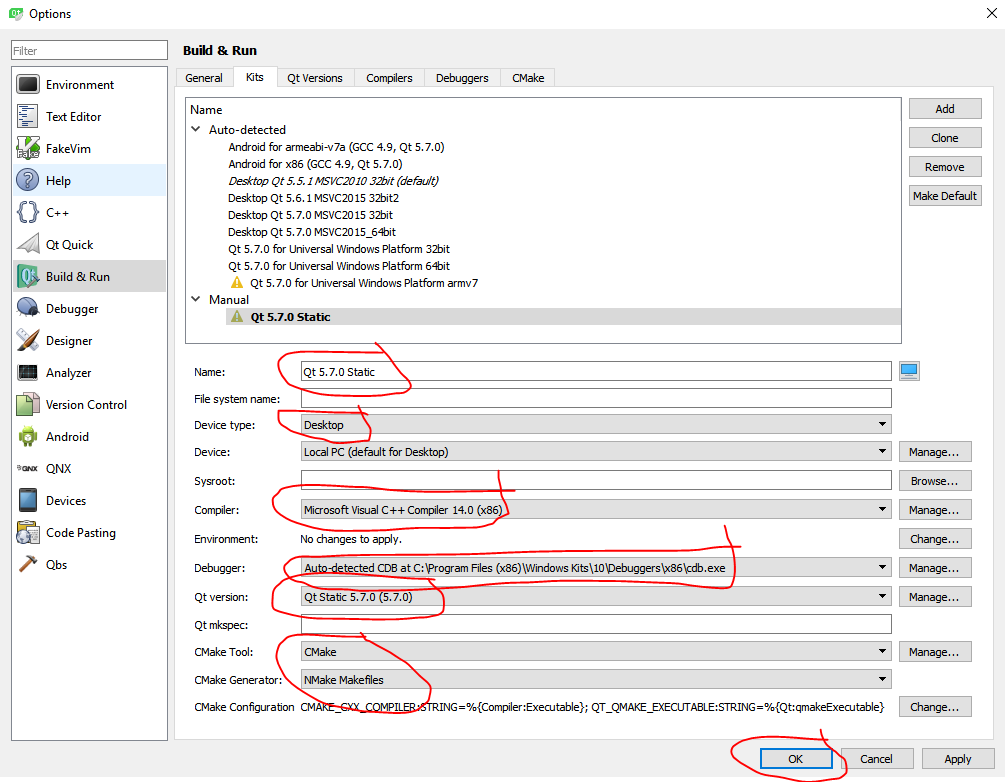Select the Build & Run category icon
Image resolution: width=1005 pixels, height=782 pixels.
click(x=28, y=276)
